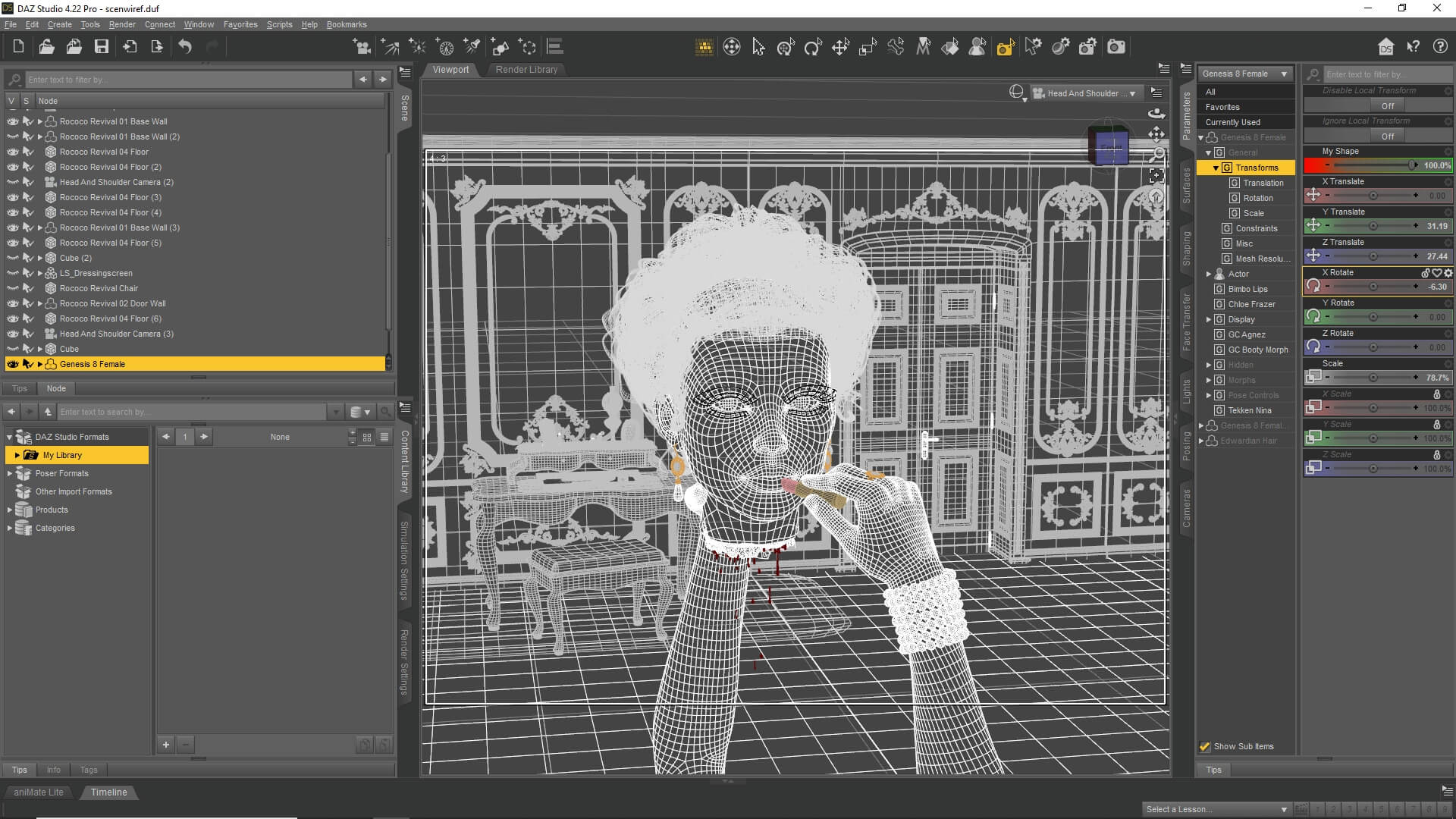The height and width of the screenshot is (819, 1456).
Task: Create a new spotlight from the toolbar
Action: pos(472,47)
